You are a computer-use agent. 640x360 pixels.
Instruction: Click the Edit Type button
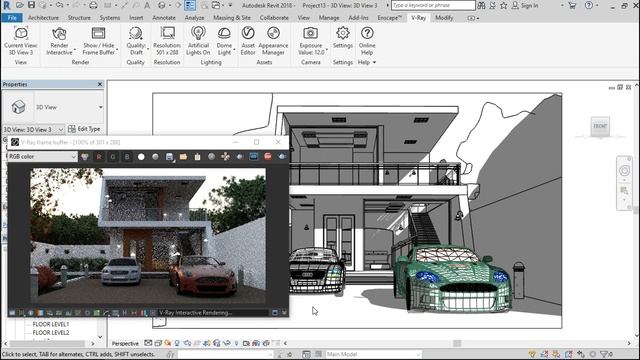coord(84,129)
